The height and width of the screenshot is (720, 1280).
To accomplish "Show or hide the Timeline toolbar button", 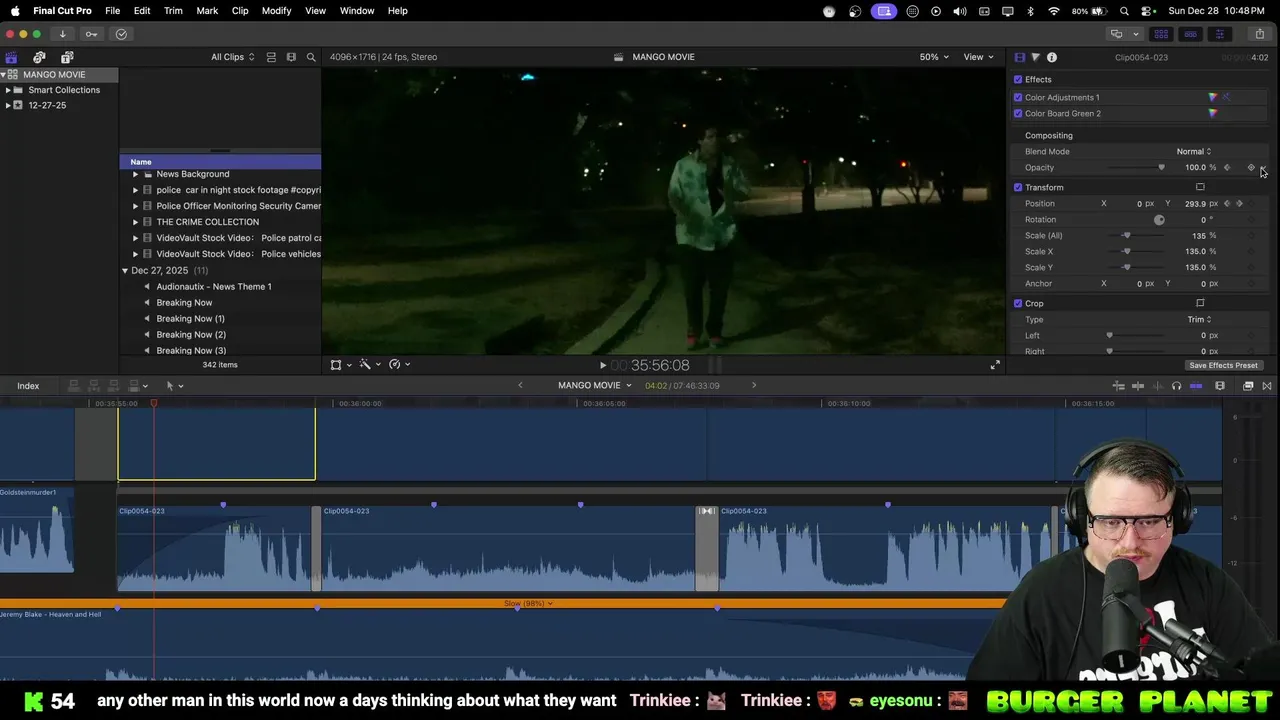I will 1190,34.
